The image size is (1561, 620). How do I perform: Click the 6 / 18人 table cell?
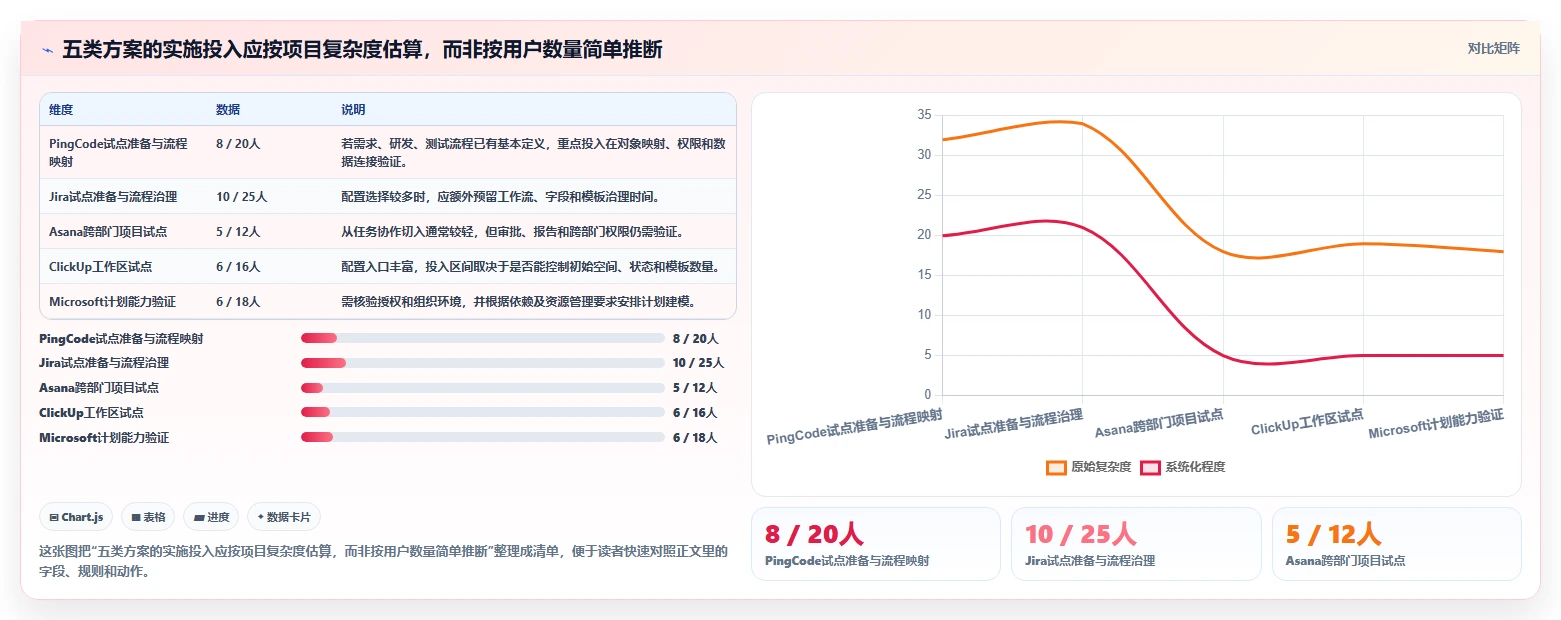coord(238,301)
